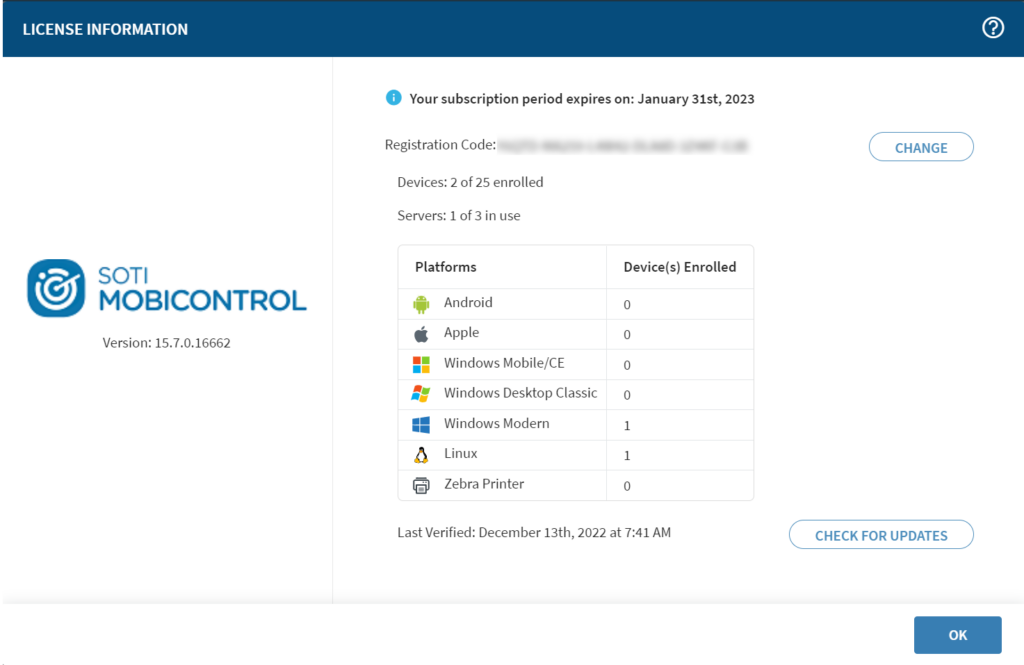Select the blurred registration code text

coord(622,146)
